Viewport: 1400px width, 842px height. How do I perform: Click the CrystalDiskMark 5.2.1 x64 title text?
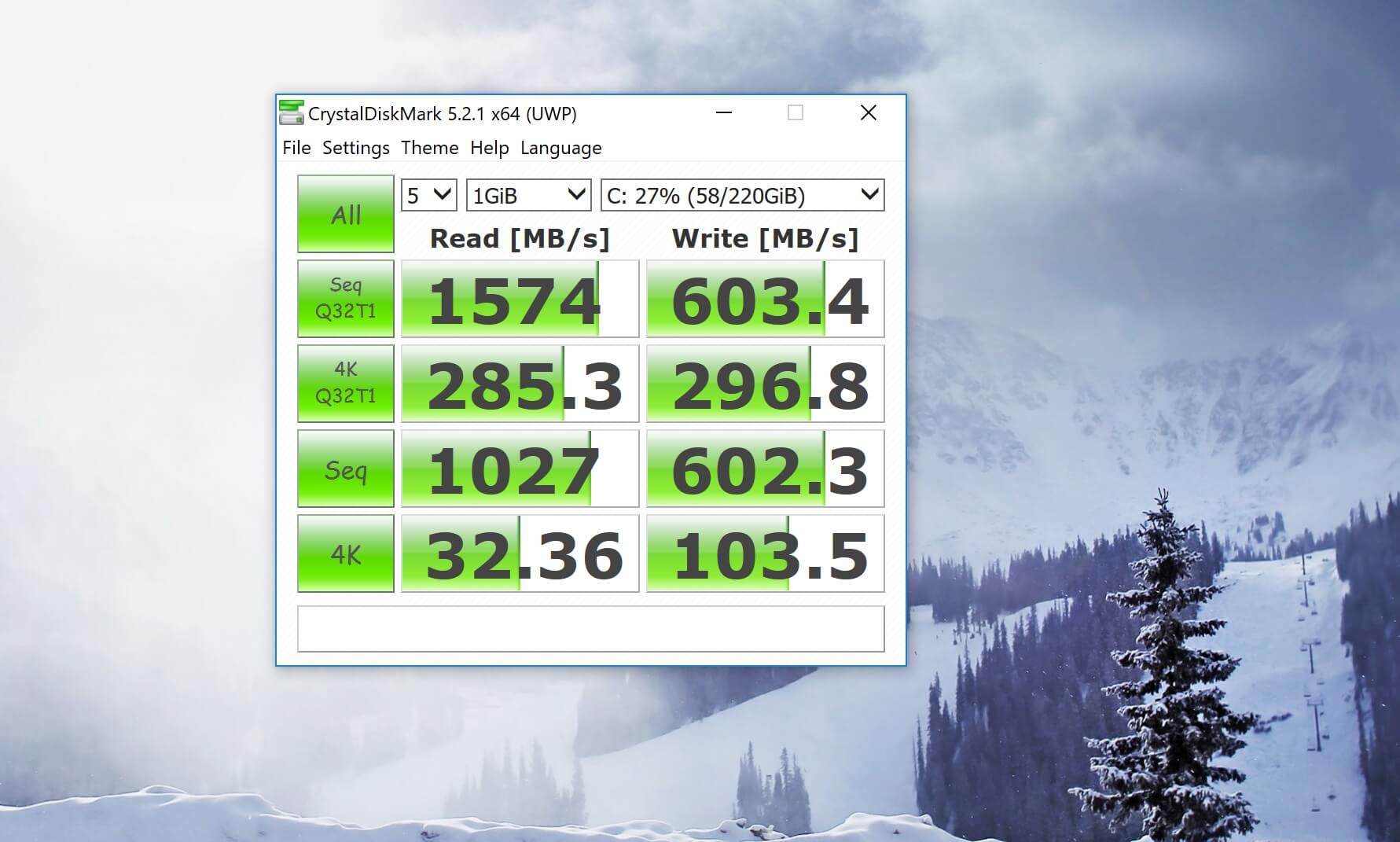443,114
